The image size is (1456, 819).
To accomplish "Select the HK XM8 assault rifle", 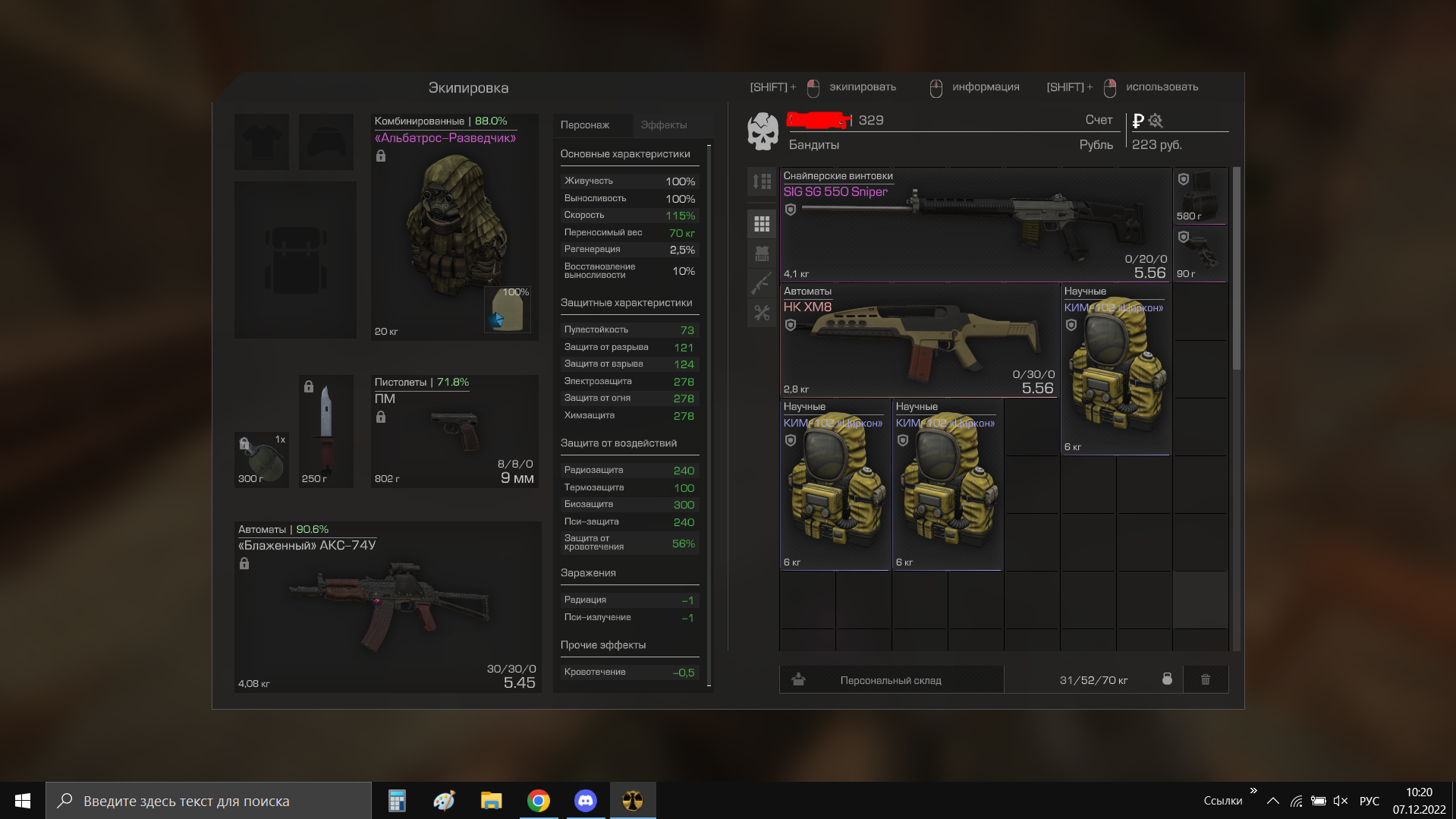I will (x=920, y=340).
